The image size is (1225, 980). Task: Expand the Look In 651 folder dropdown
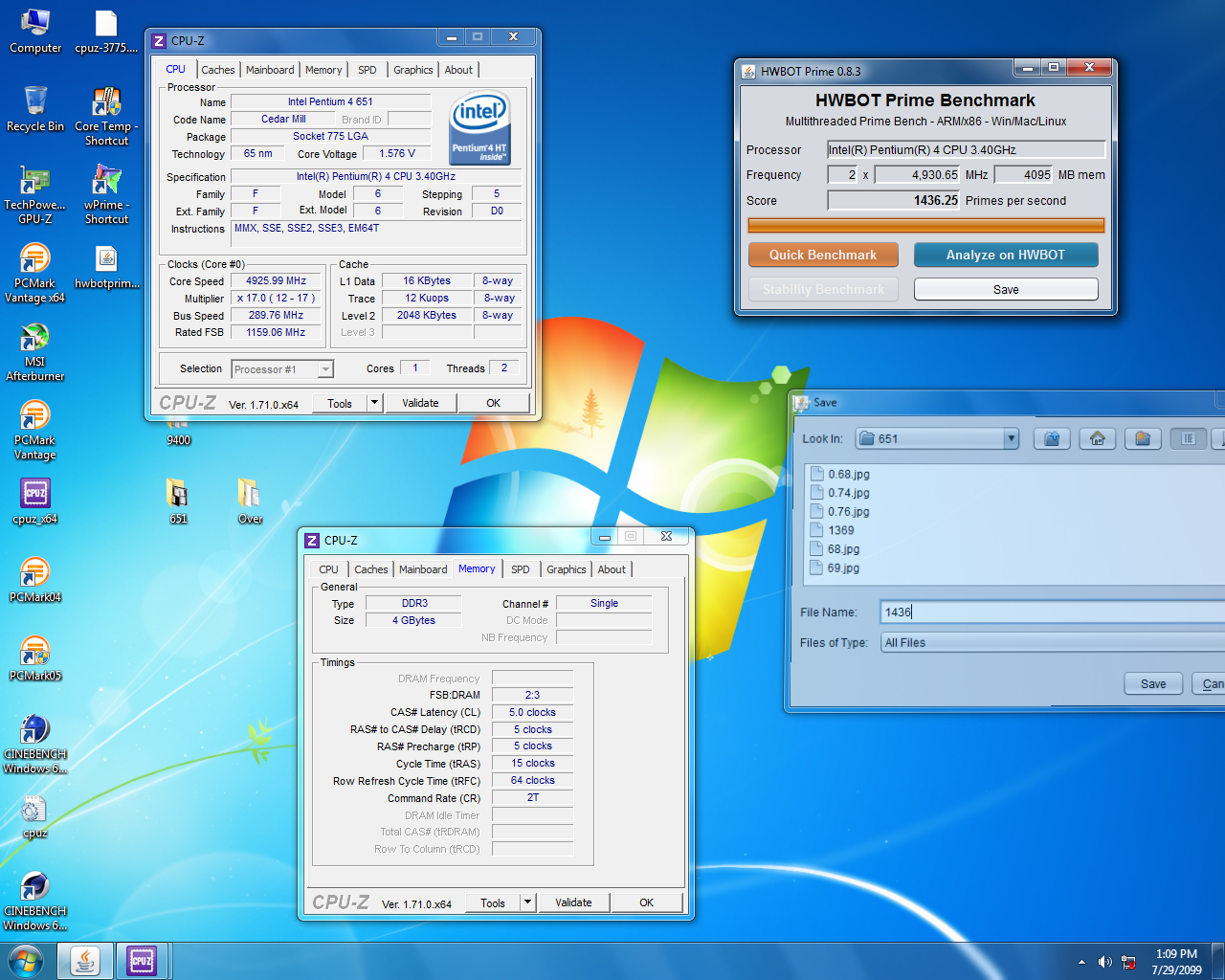(x=1011, y=438)
